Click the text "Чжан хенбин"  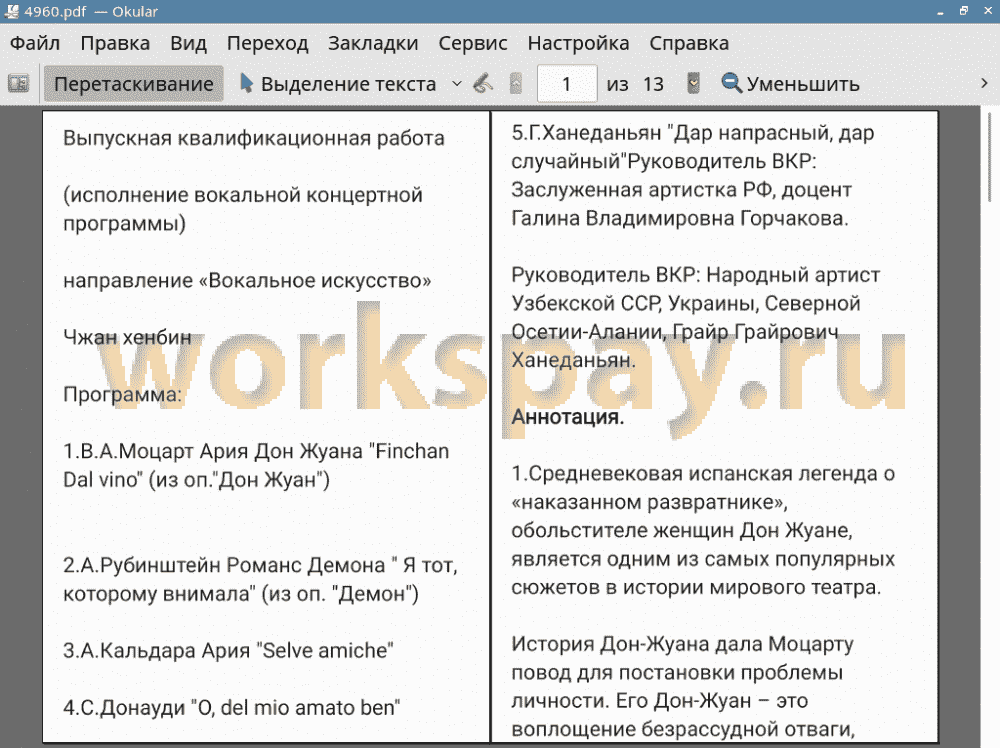[127, 337]
